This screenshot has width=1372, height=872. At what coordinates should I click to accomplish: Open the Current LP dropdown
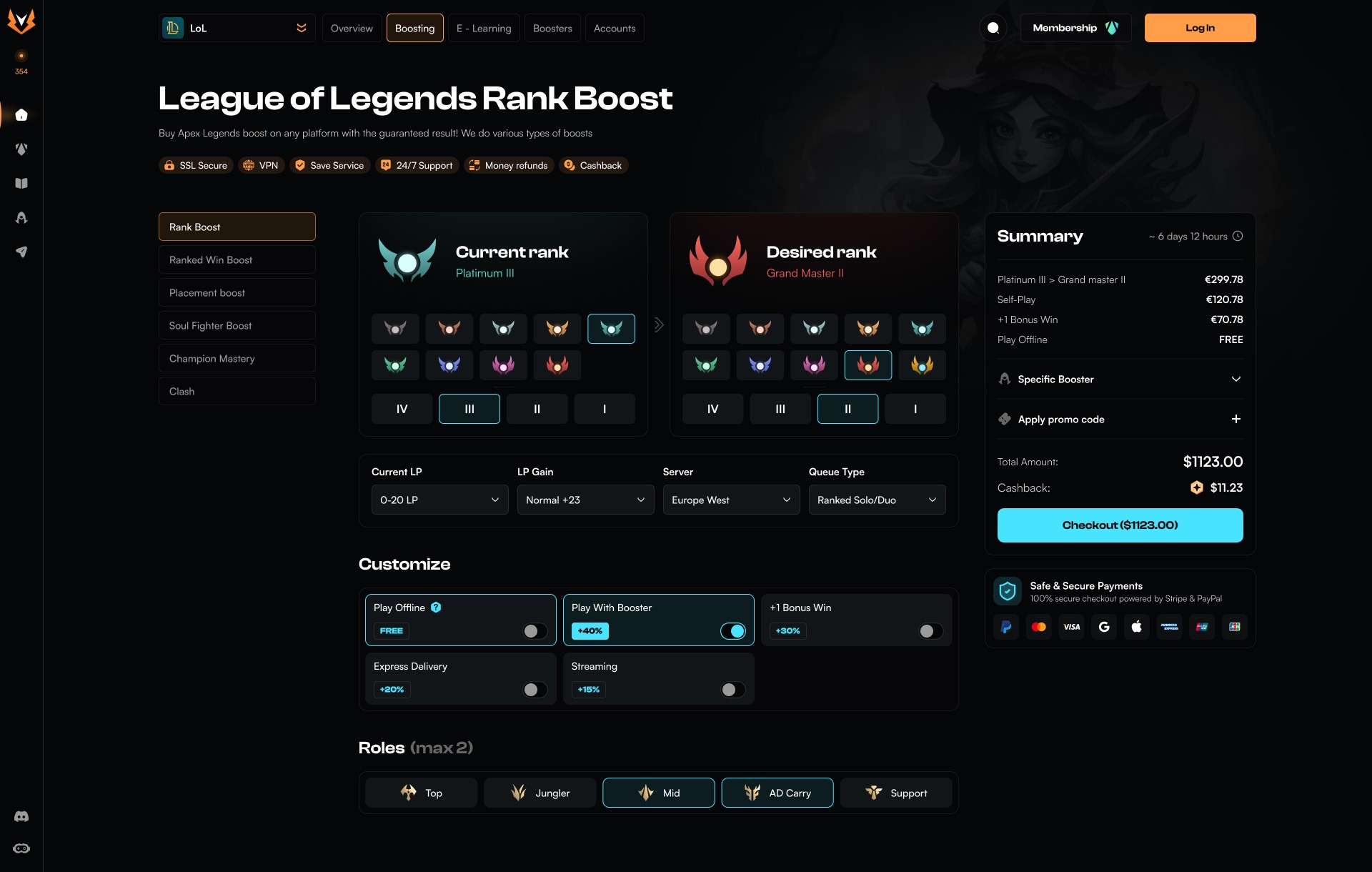(x=439, y=500)
